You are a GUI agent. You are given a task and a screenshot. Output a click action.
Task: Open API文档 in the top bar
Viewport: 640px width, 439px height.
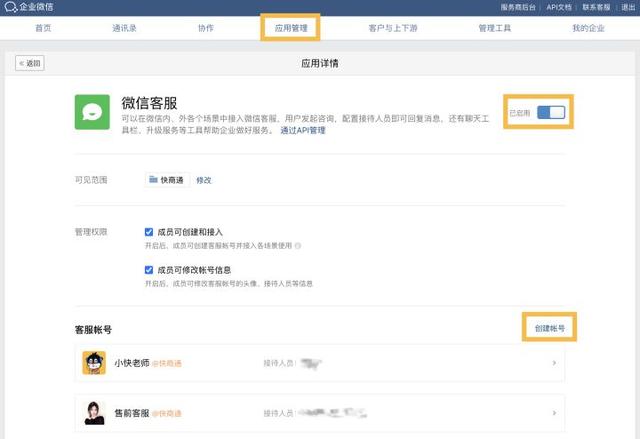[x=559, y=7]
